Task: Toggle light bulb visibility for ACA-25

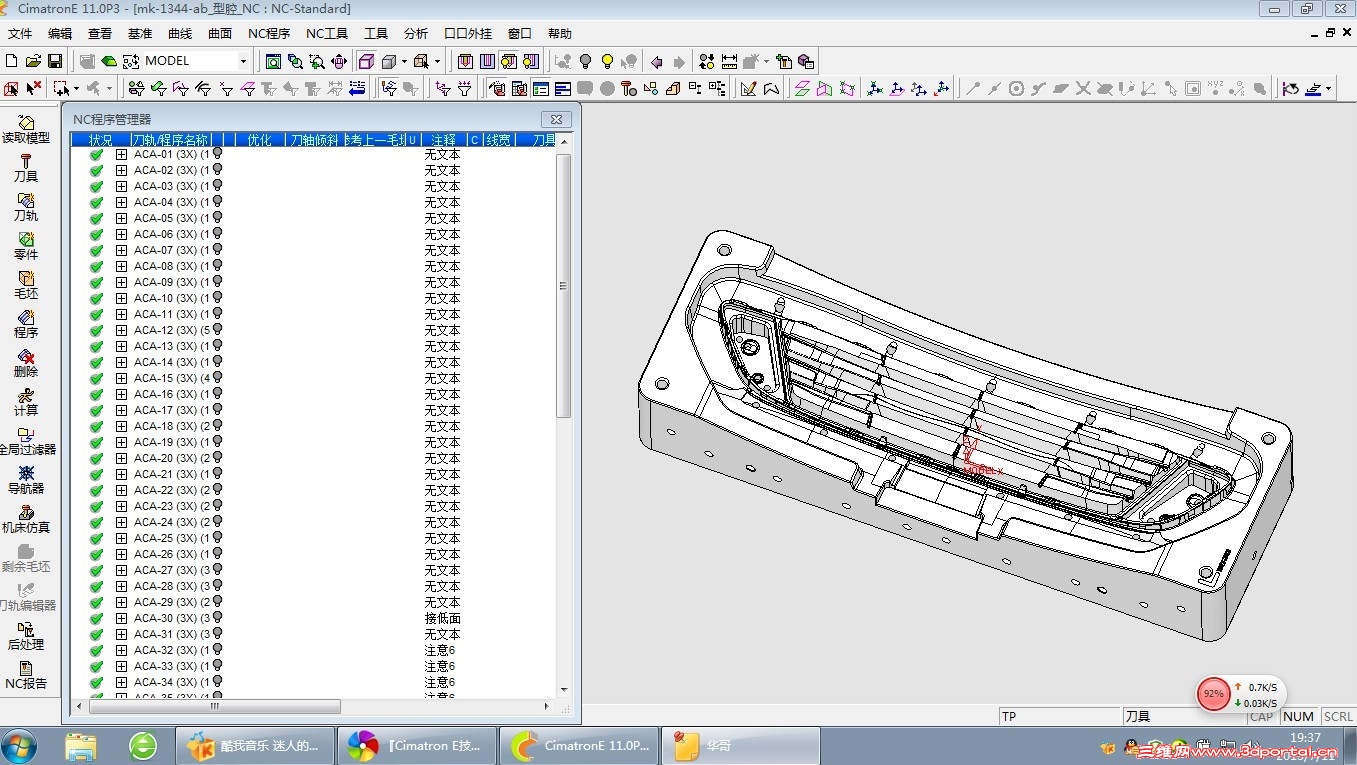Action: (x=217, y=538)
